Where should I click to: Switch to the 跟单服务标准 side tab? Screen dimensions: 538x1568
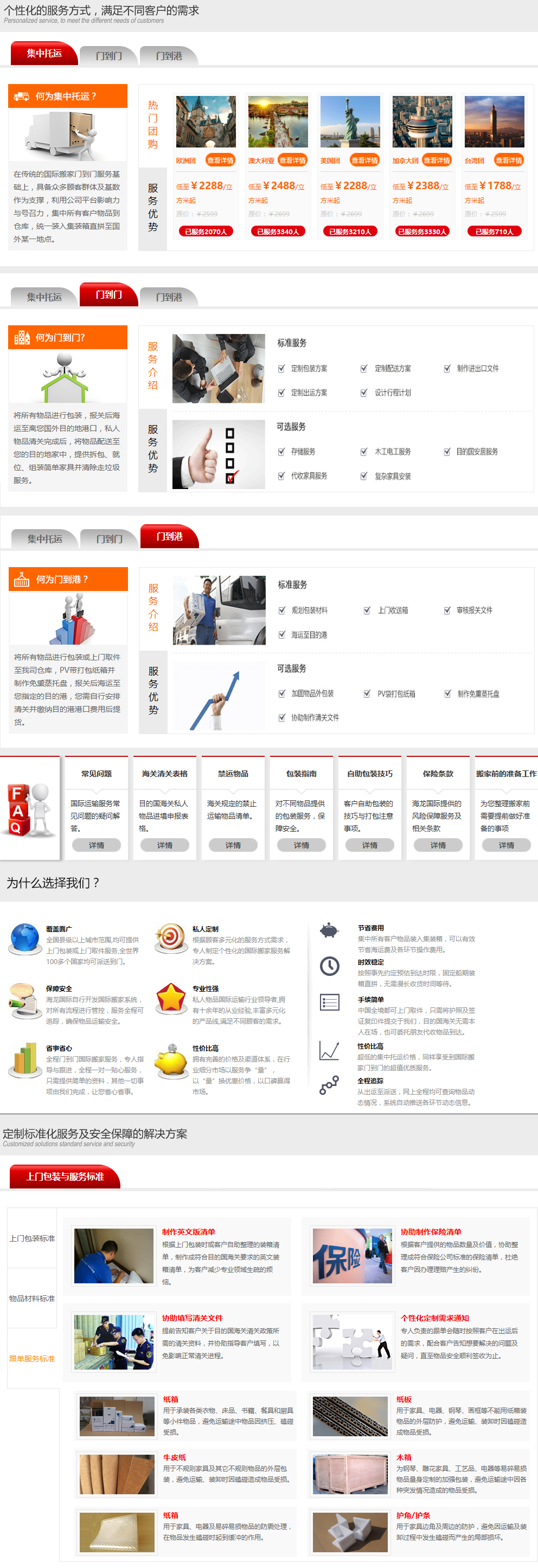pyautogui.click(x=31, y=1359)
